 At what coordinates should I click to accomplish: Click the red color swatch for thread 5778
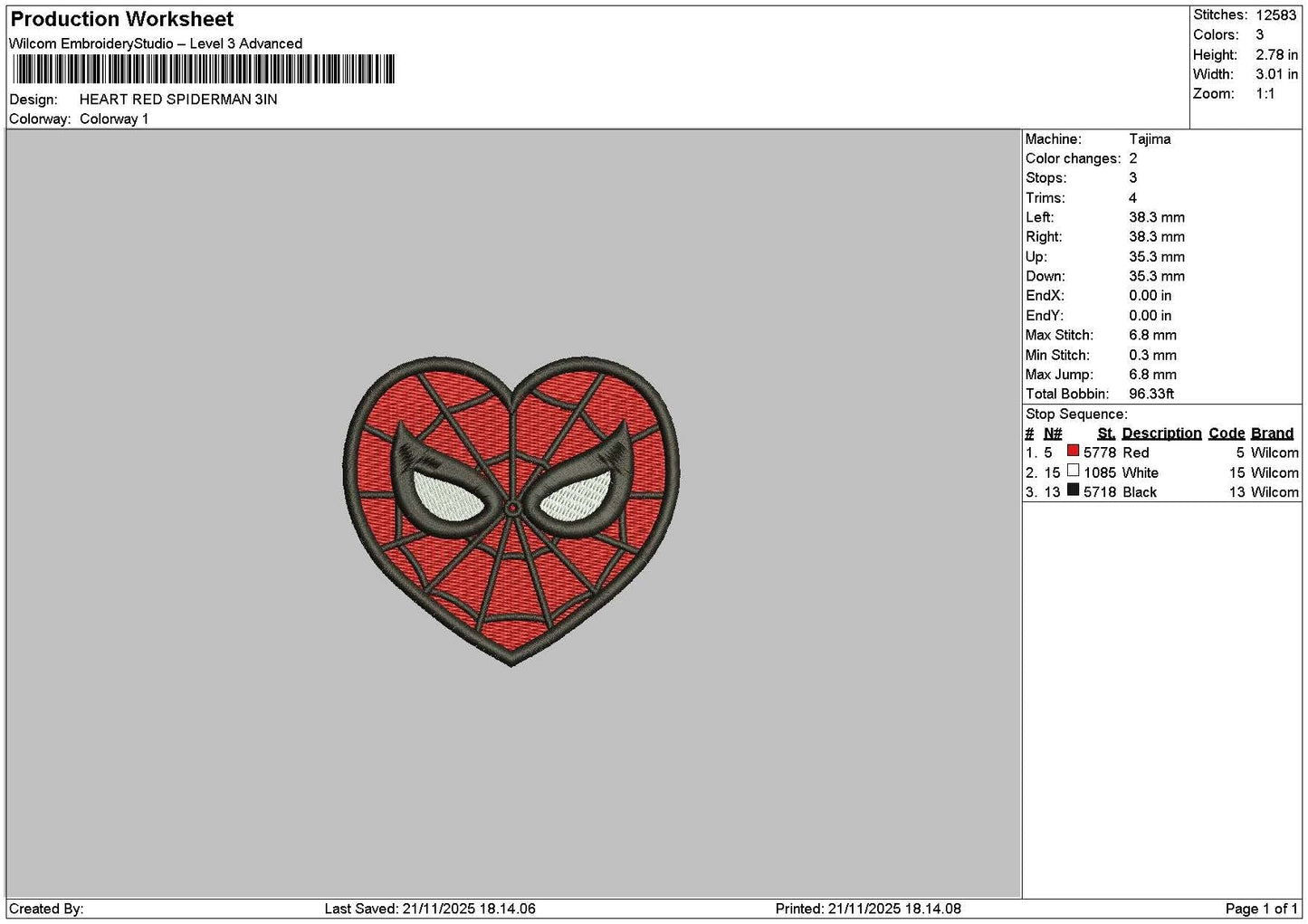point(1073,451)
